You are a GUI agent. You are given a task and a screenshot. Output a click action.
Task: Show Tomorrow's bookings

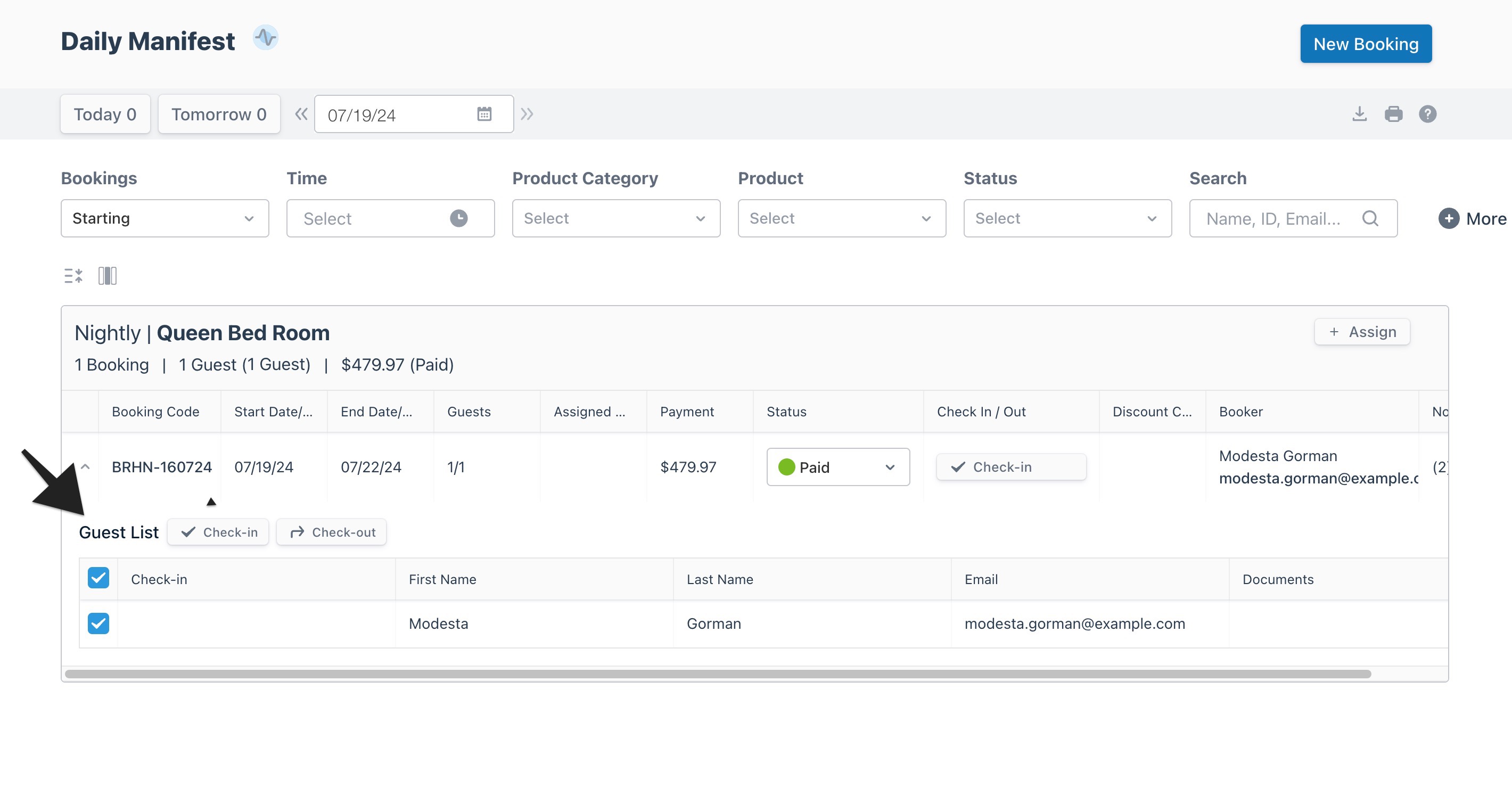[x=219, y=114]
